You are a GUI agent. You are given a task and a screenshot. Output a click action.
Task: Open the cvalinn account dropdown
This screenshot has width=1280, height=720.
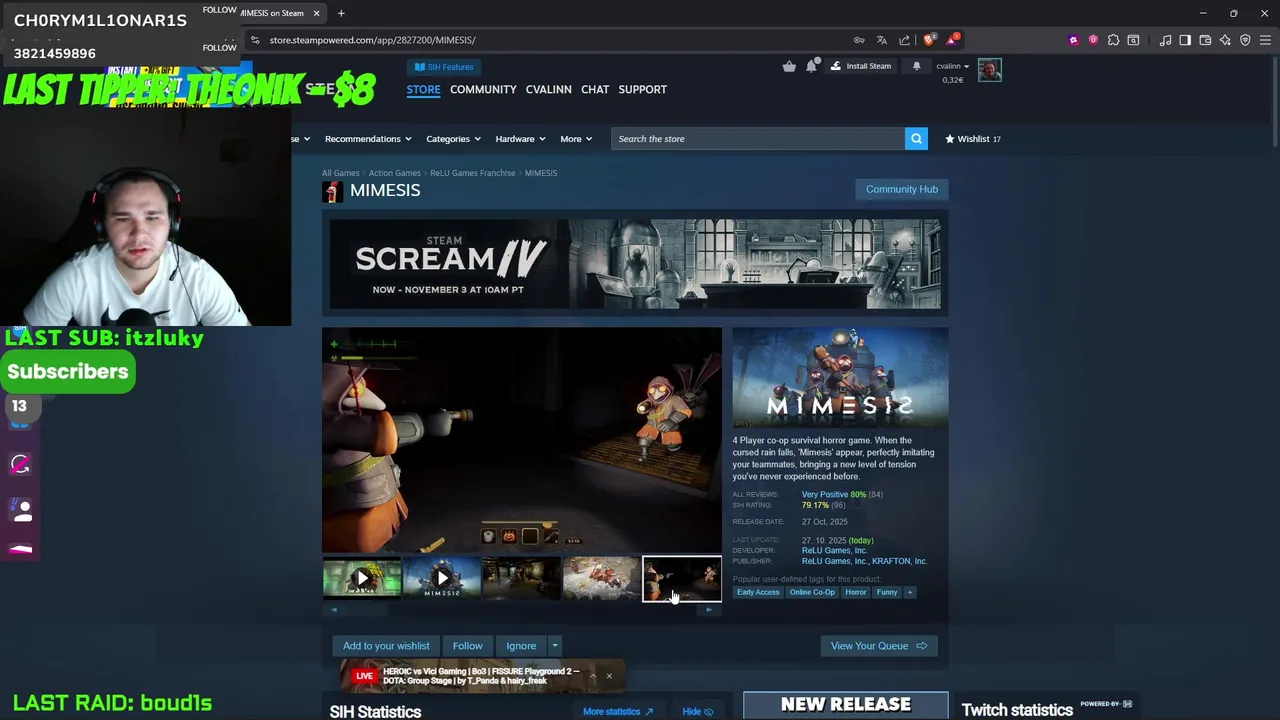(x=952, y=66)
